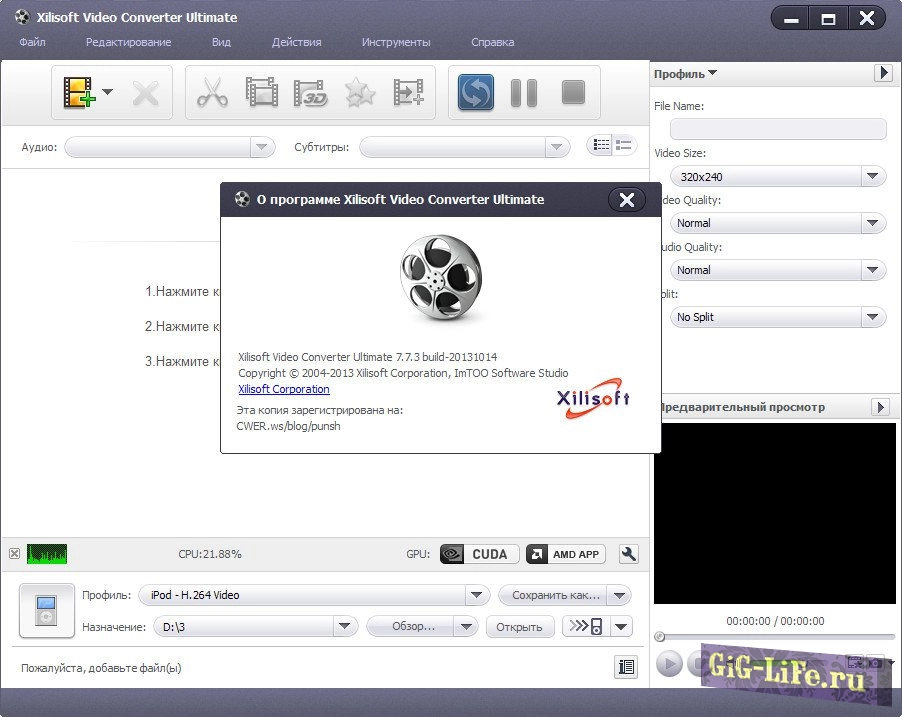The image size is (902, 717).
Task: Expand the Split dropdown
Action: [874, 317]
